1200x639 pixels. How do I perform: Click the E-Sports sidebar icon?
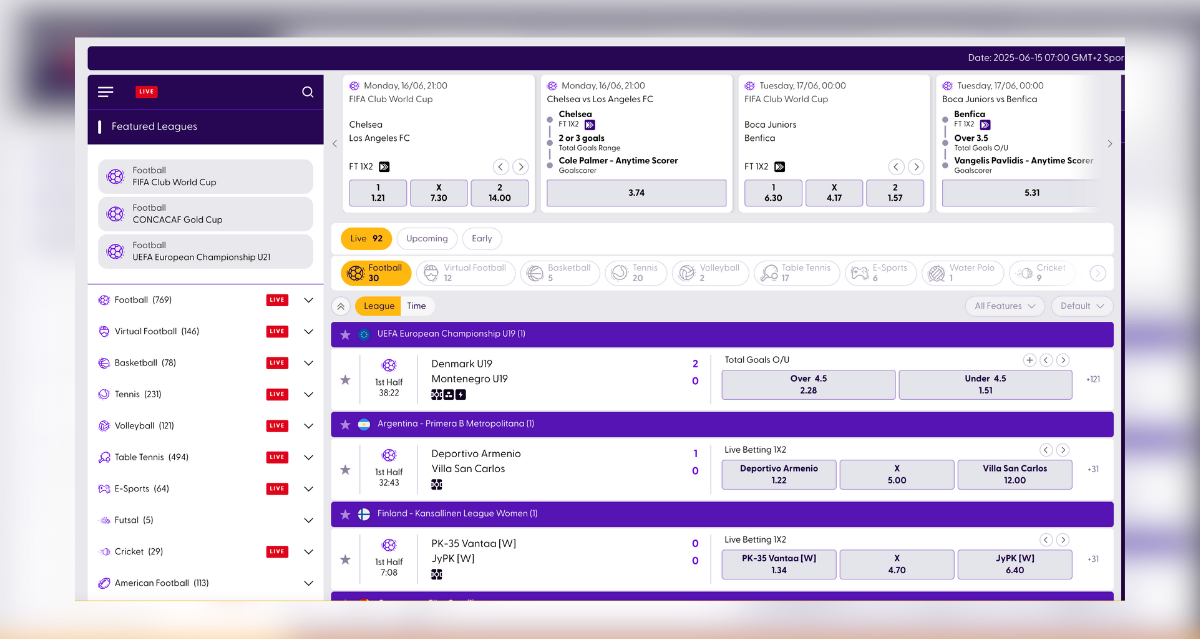point(104,489)
